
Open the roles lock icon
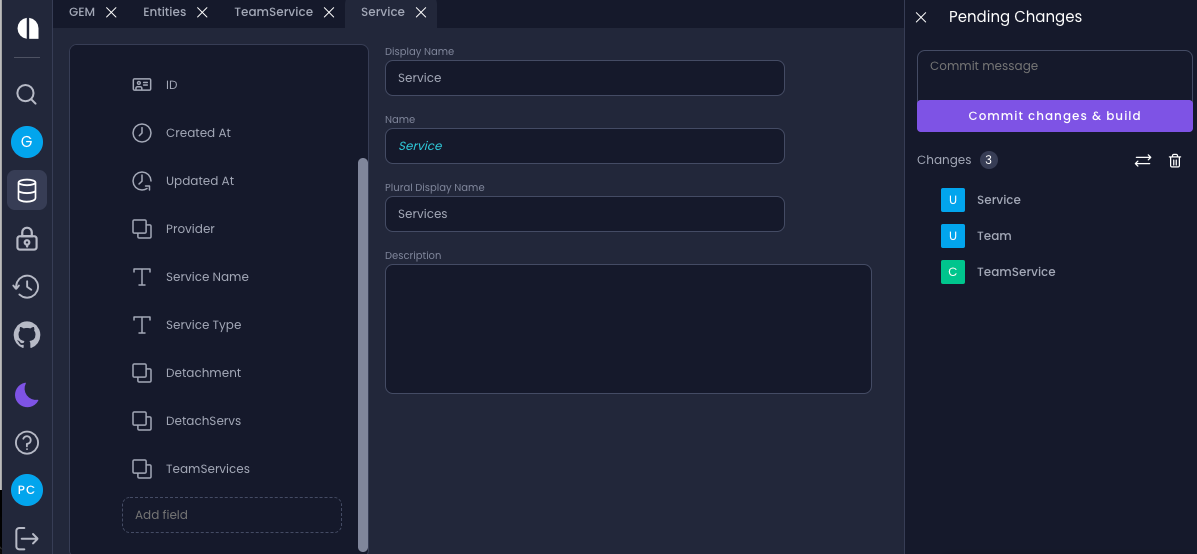coord(27,239)
